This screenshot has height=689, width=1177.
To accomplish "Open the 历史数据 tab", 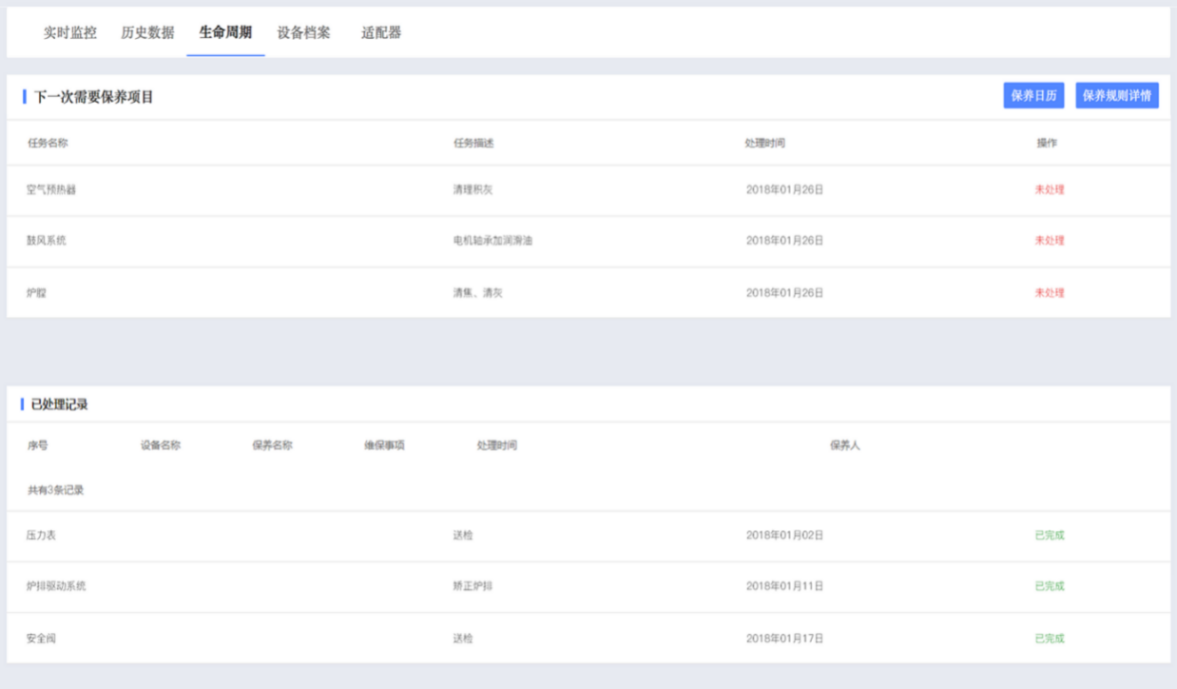I will coord(148,32).
